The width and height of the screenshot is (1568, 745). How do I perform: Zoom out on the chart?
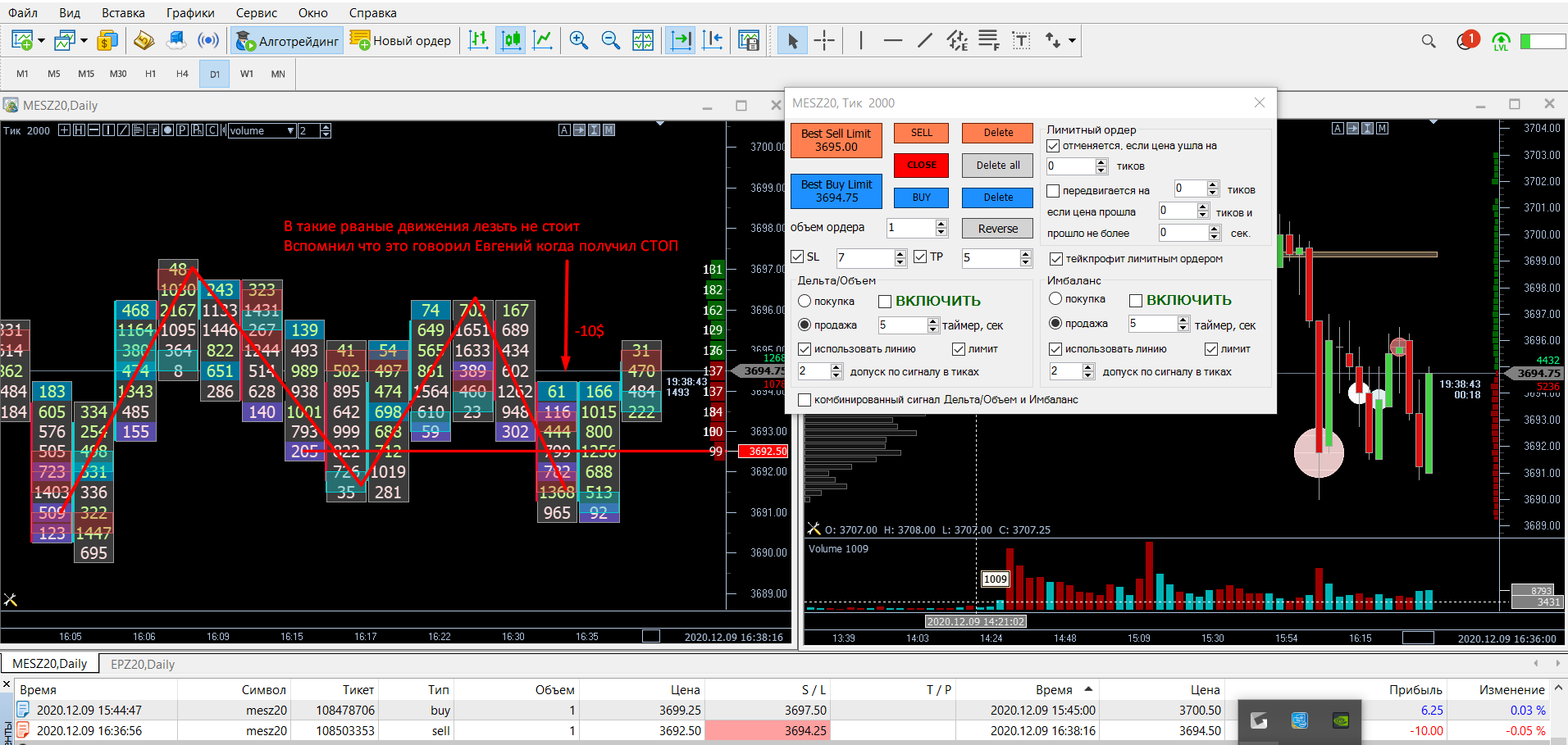coord(610,40)
